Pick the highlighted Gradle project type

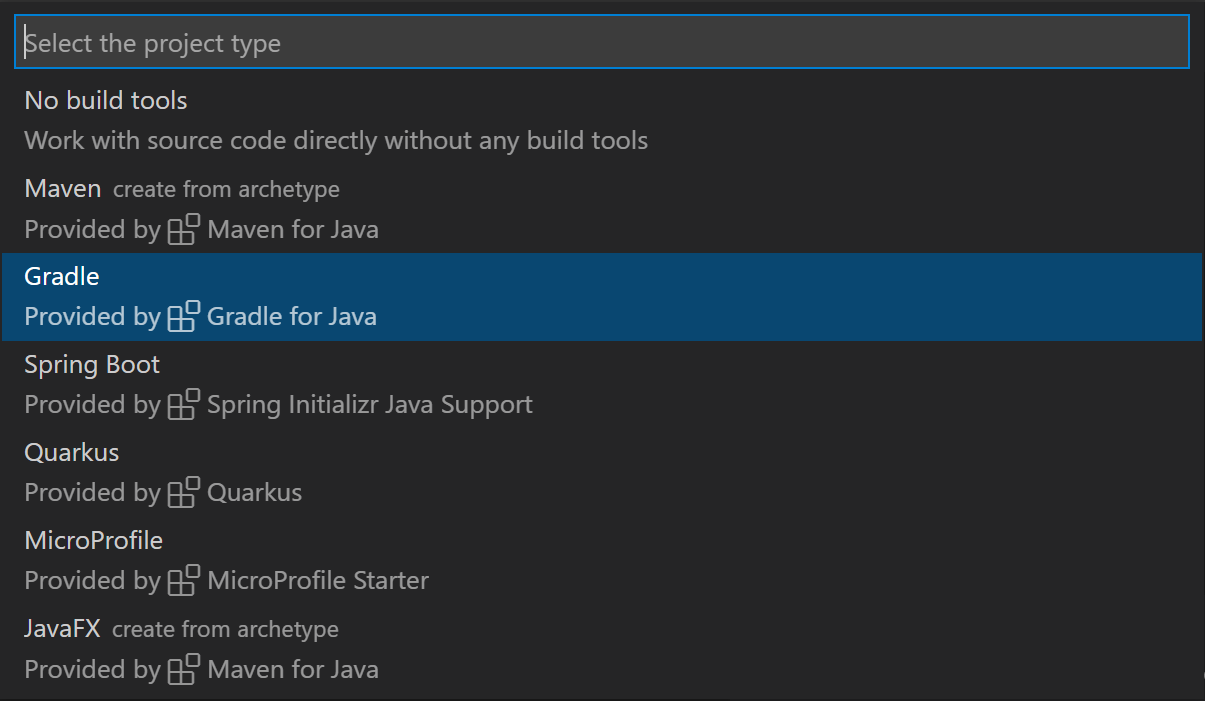pos(62,276)
